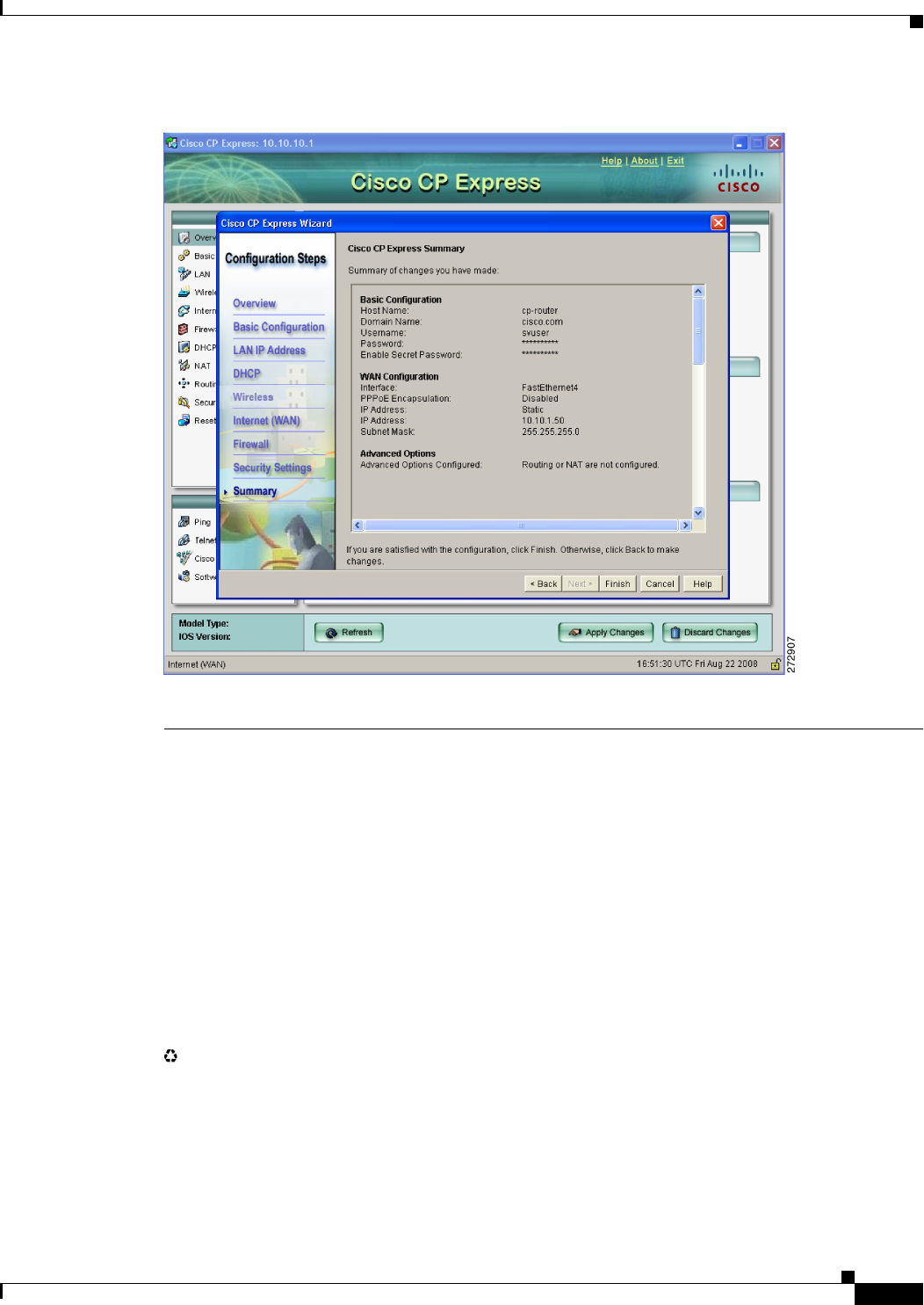Click the Overview icon in the main sidebar
This screenshot has height=1305, width=924.
tap(184, 238)
